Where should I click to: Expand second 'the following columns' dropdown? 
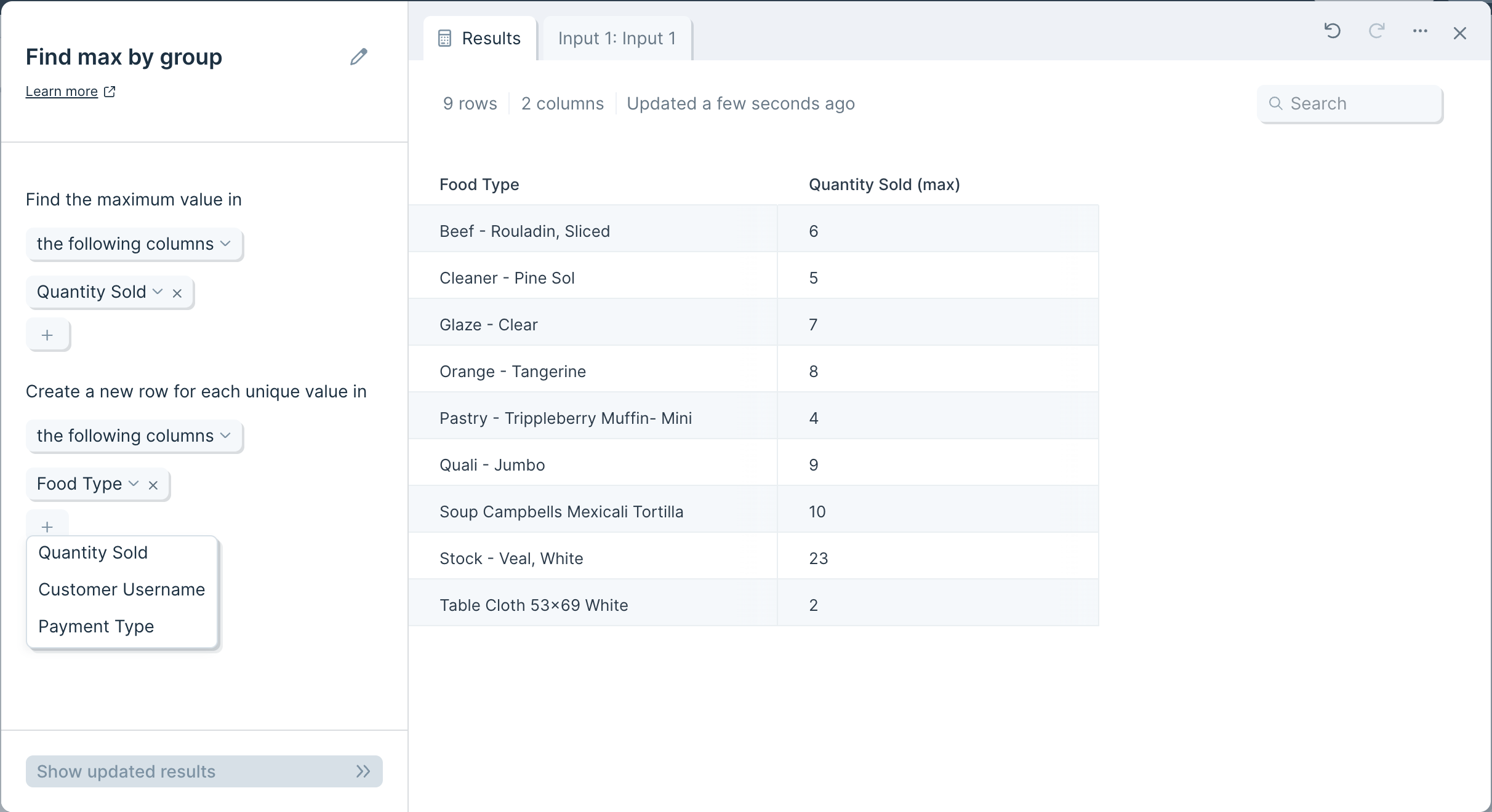point(134,436)
